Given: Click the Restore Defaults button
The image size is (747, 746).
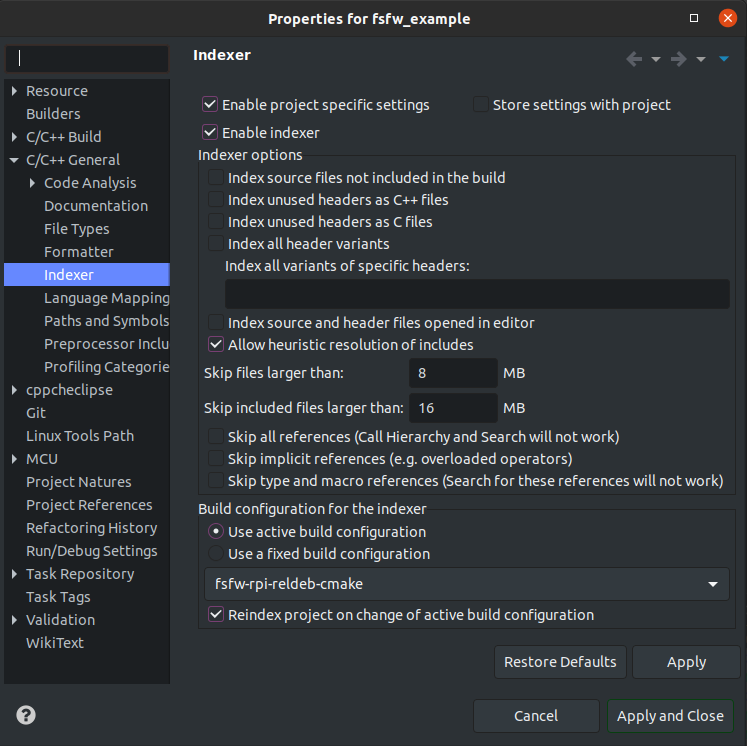Looking at the screenshot, I should (560, 662).
